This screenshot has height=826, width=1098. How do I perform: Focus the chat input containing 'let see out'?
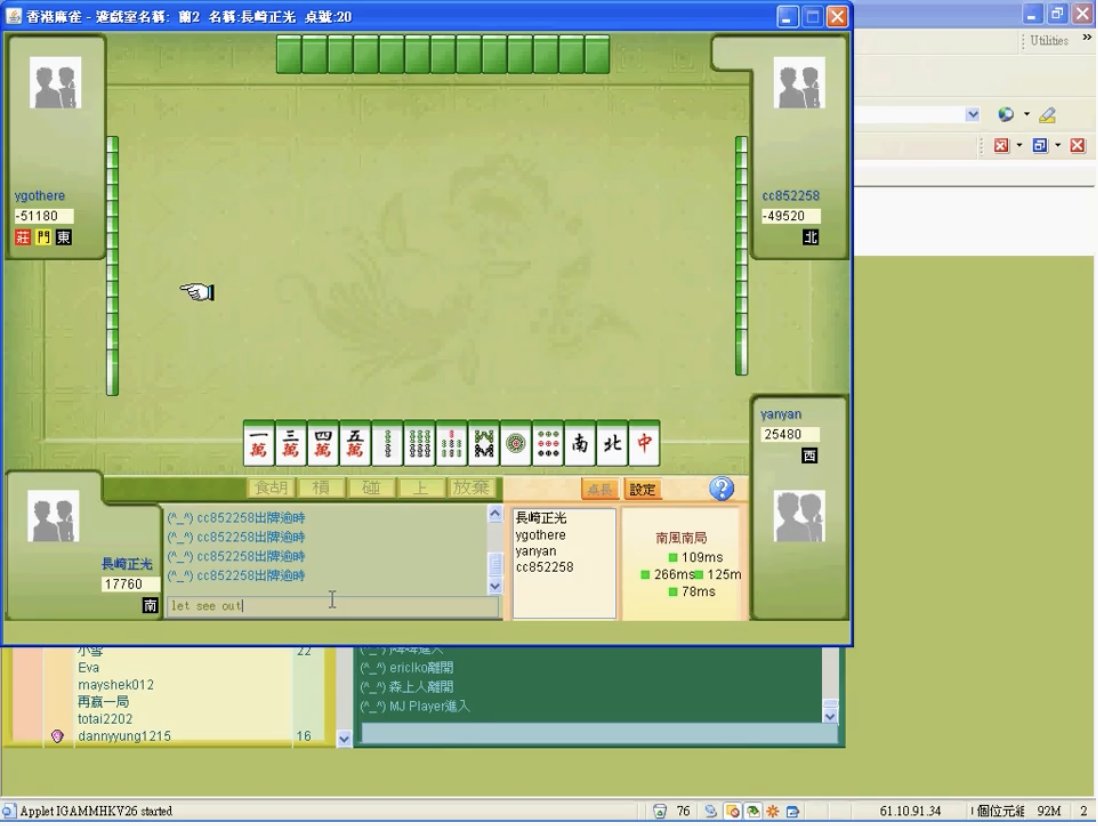(x=333, y=606)
